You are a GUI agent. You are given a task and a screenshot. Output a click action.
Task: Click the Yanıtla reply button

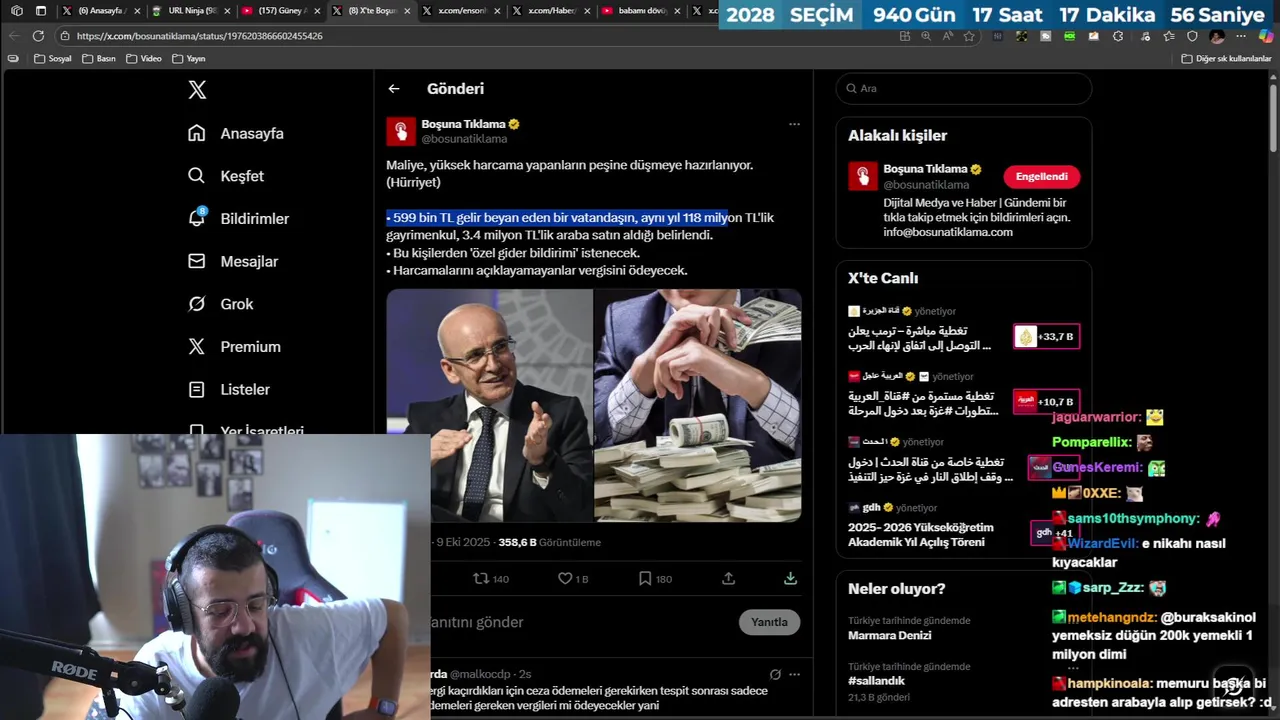pos(769,622)
